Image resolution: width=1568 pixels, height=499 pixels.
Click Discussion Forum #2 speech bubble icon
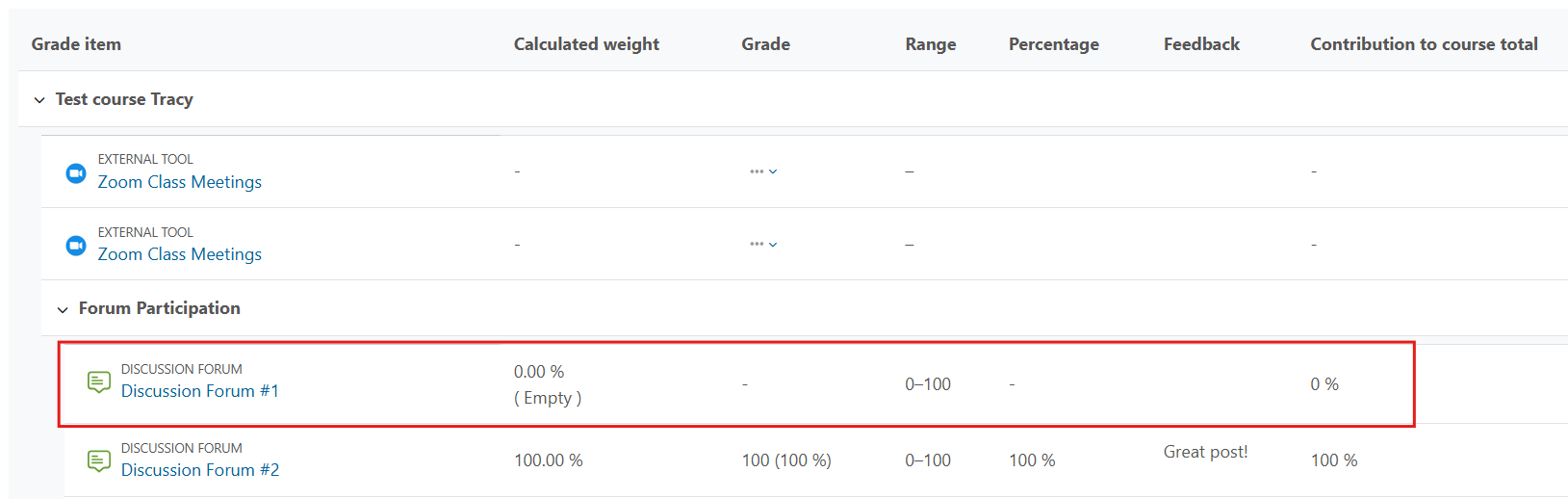pos(99,461)
